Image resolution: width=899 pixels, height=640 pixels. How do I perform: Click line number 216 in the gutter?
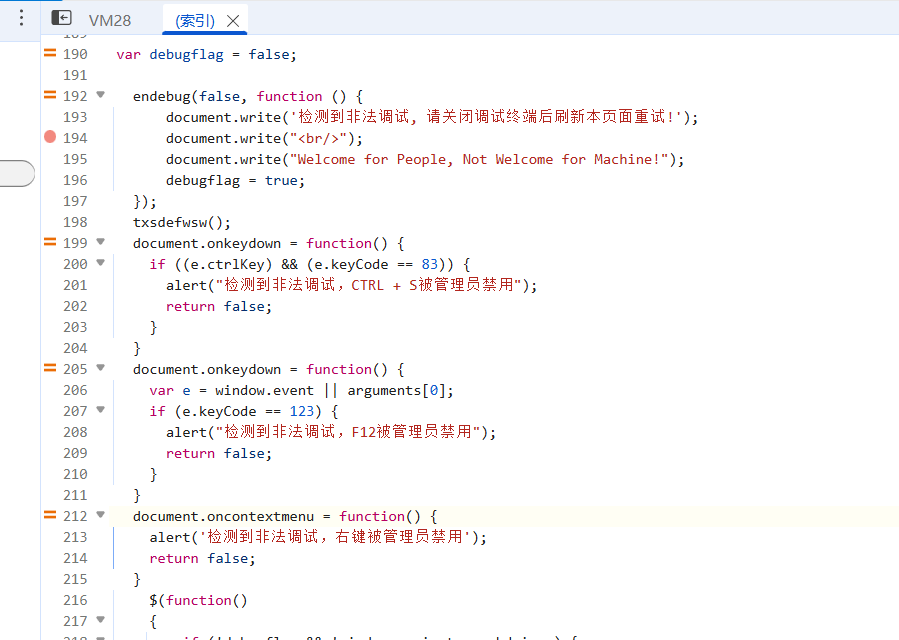pyautogui.click(x=75, y=600)
